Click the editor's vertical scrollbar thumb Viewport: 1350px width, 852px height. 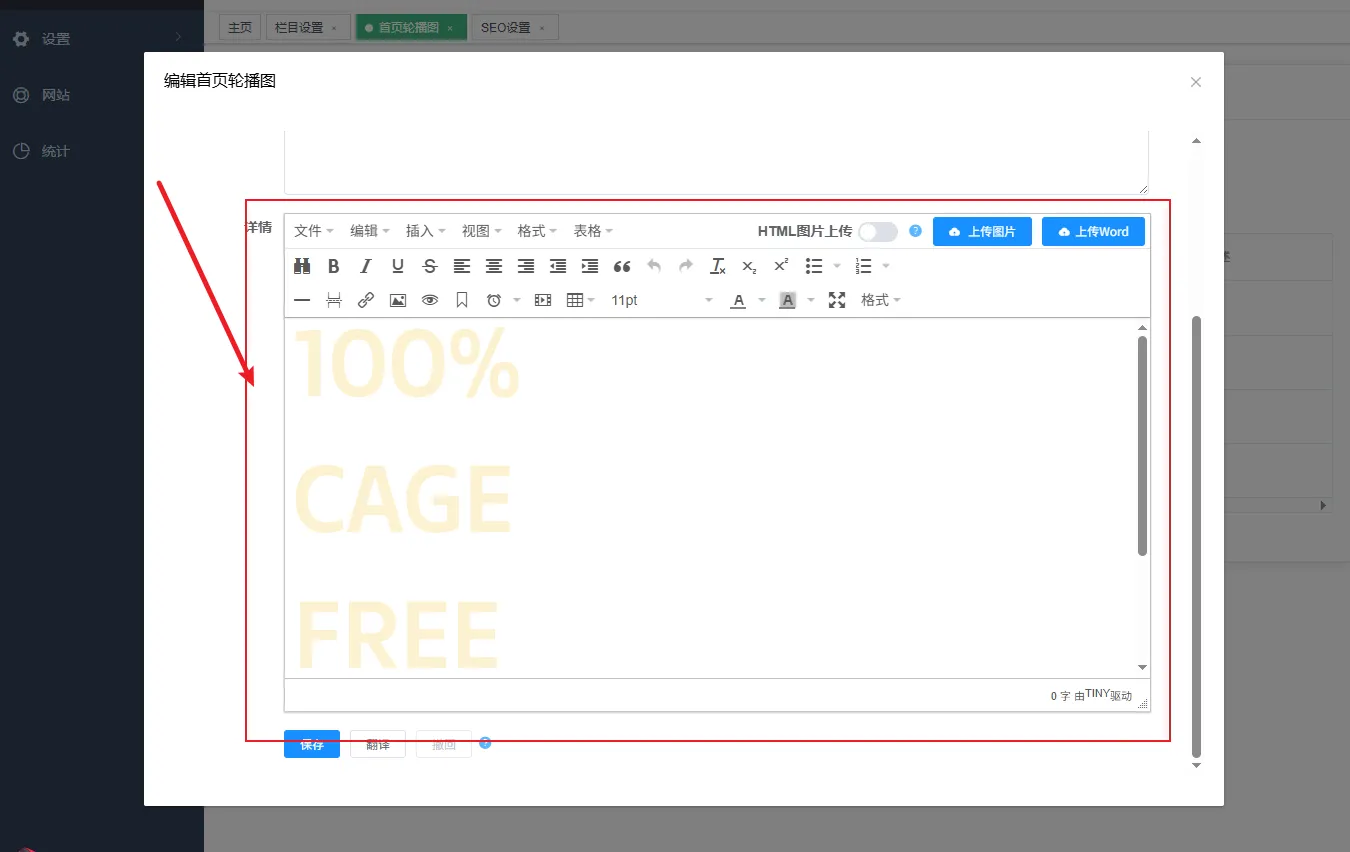pyautogui.click(x=1142, y=446)
